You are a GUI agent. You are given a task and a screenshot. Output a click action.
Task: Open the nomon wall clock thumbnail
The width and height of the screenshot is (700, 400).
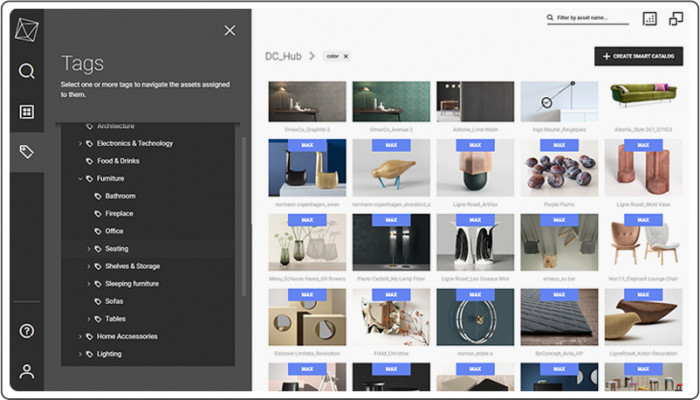(475, 317)
